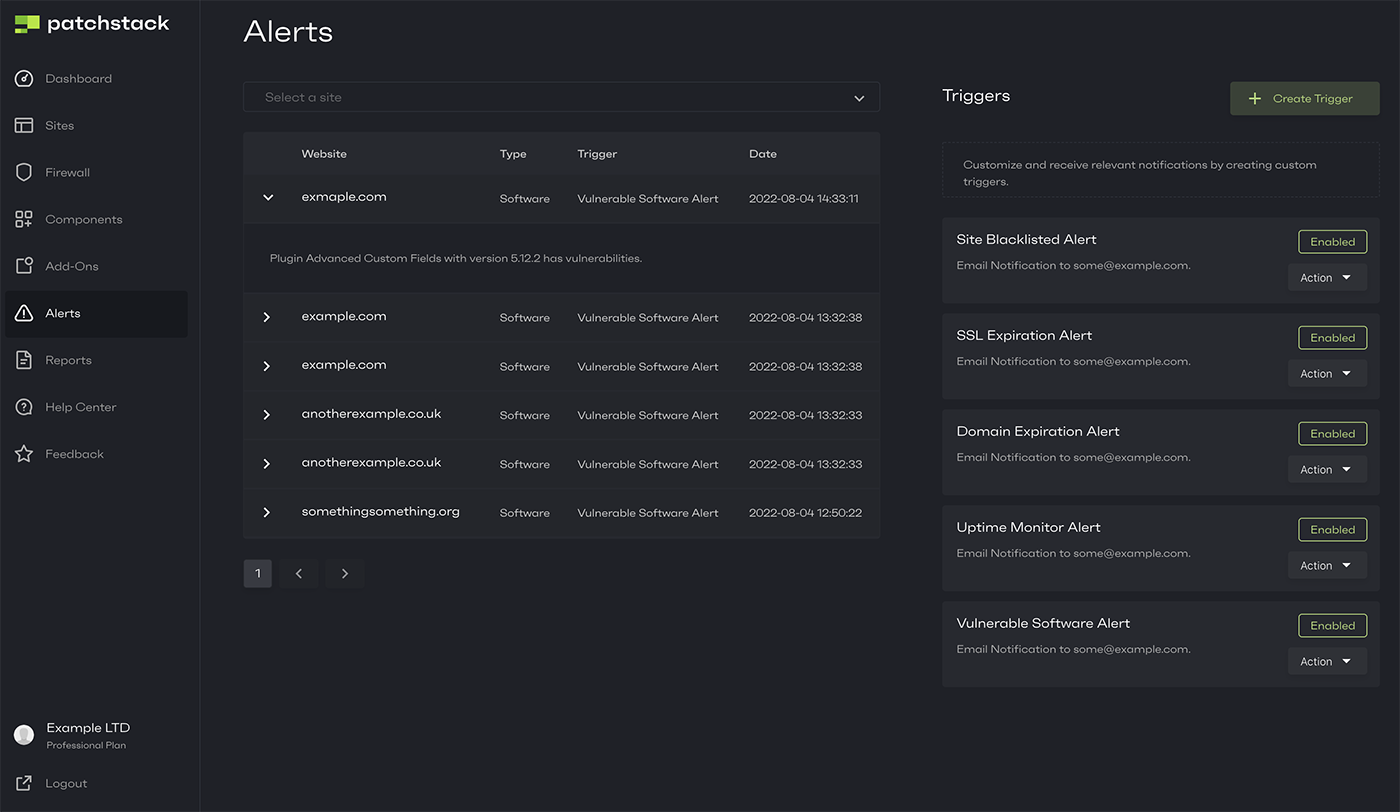Image resolution: width=1400 pixels, height=812 pixels.
Task: Click the Create Trigger button
Action: point(1304,99)
